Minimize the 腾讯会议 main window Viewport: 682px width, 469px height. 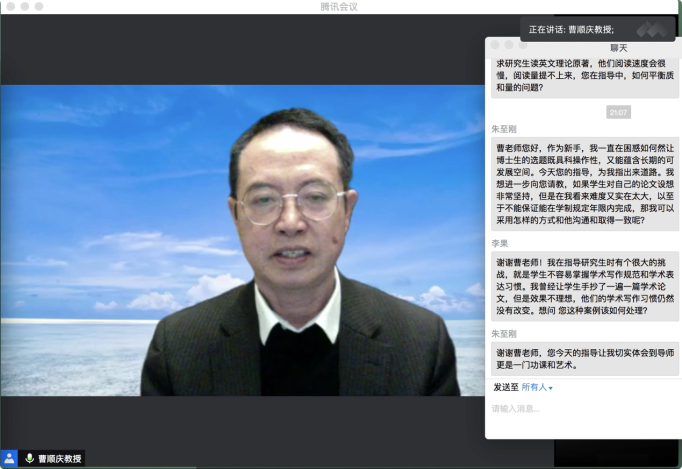tap(24, 6)
